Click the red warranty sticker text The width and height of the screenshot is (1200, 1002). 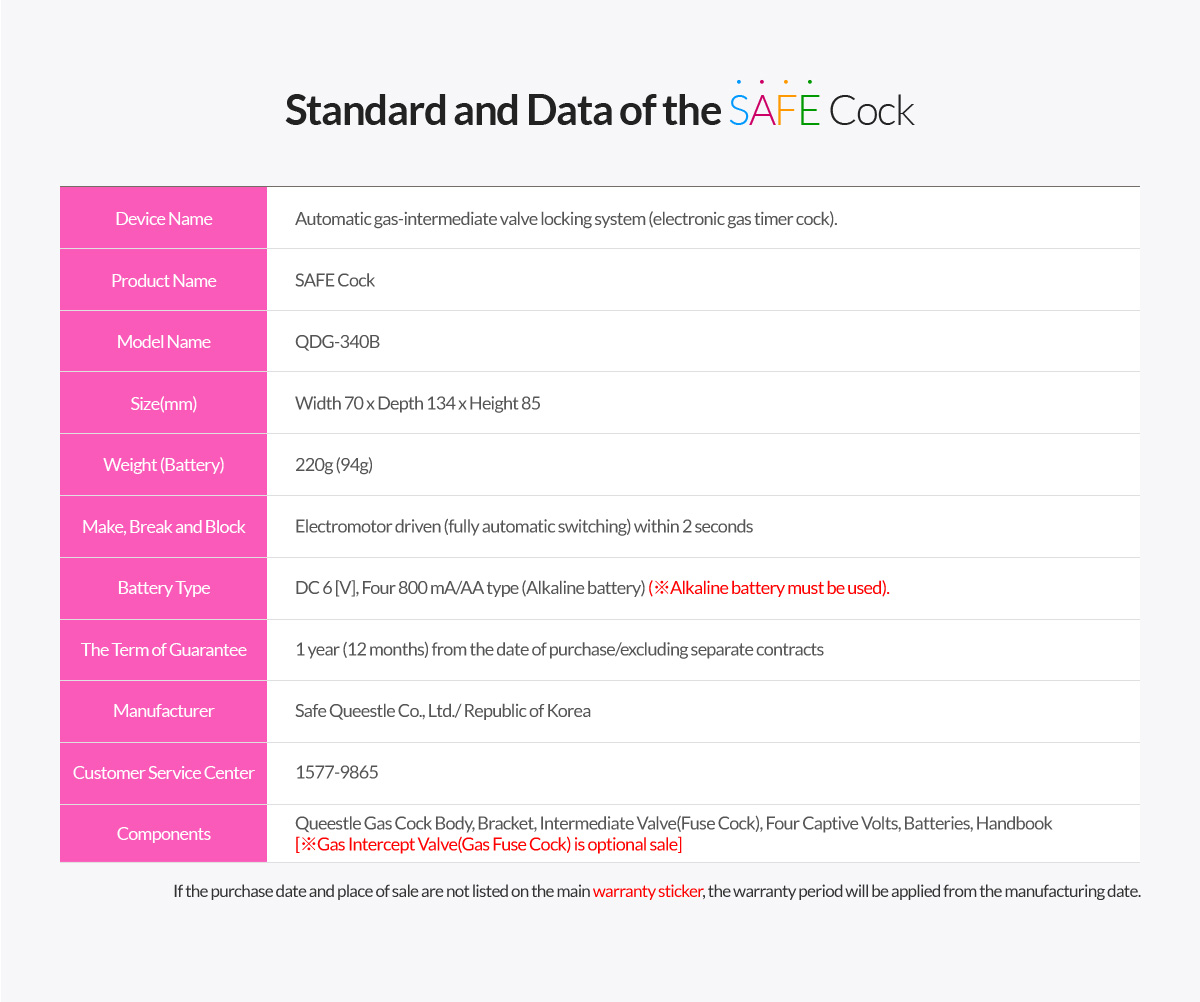[x=647, y=891]
